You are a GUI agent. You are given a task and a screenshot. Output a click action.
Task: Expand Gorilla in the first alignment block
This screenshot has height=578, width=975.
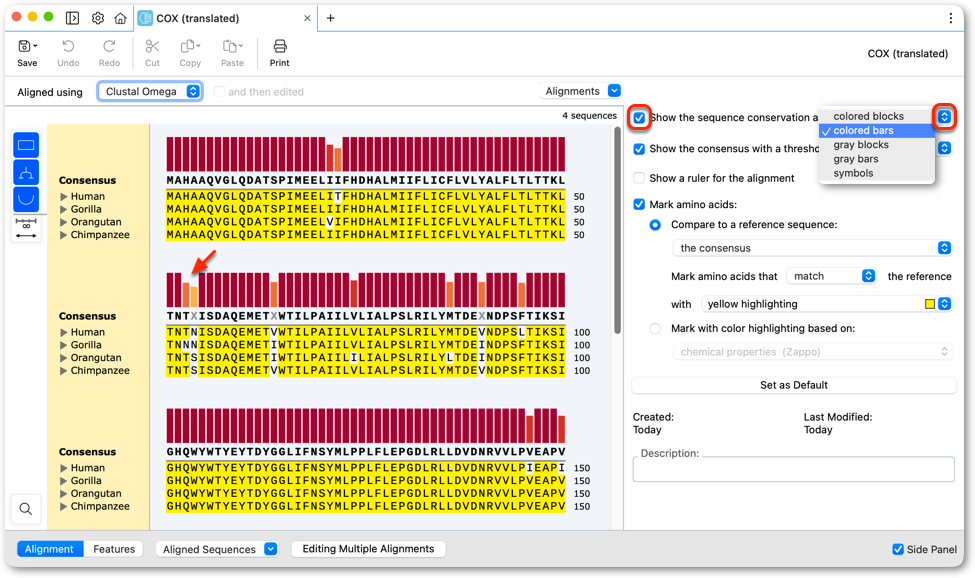click(x=63, y=209)
